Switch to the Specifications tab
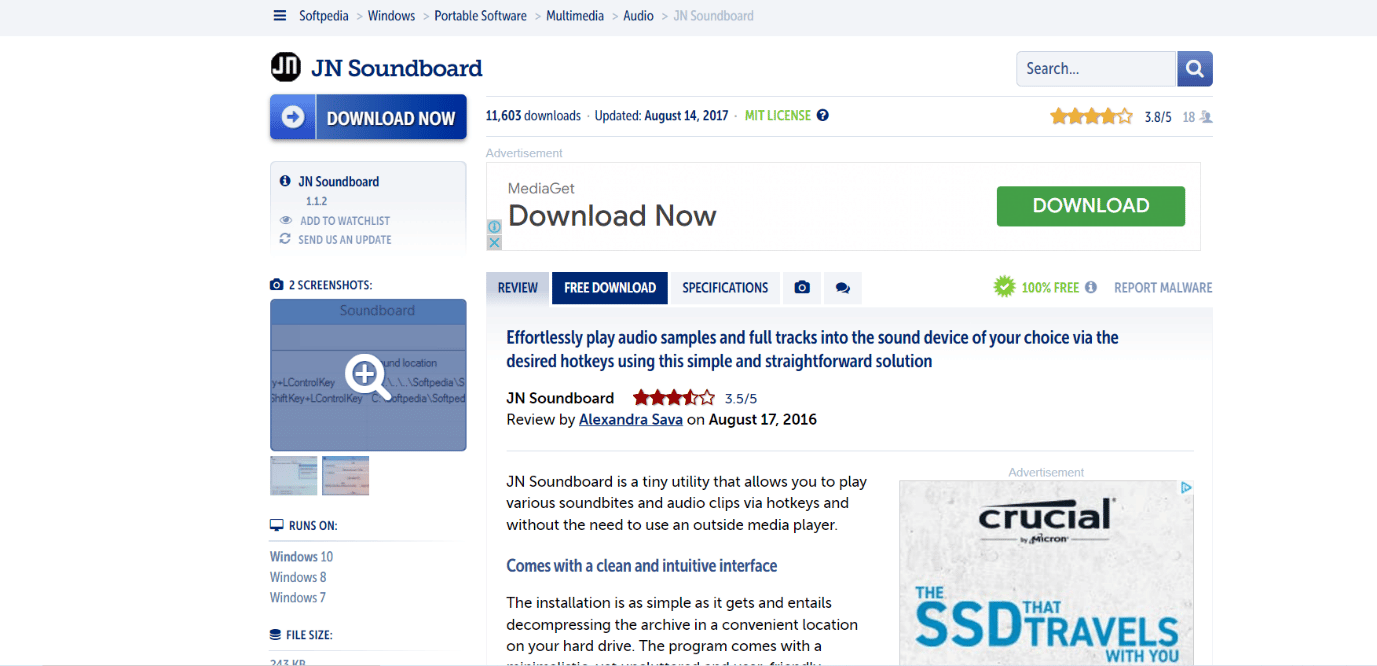The width and height of the screenshot is (1377, 666). pos(725,288)
